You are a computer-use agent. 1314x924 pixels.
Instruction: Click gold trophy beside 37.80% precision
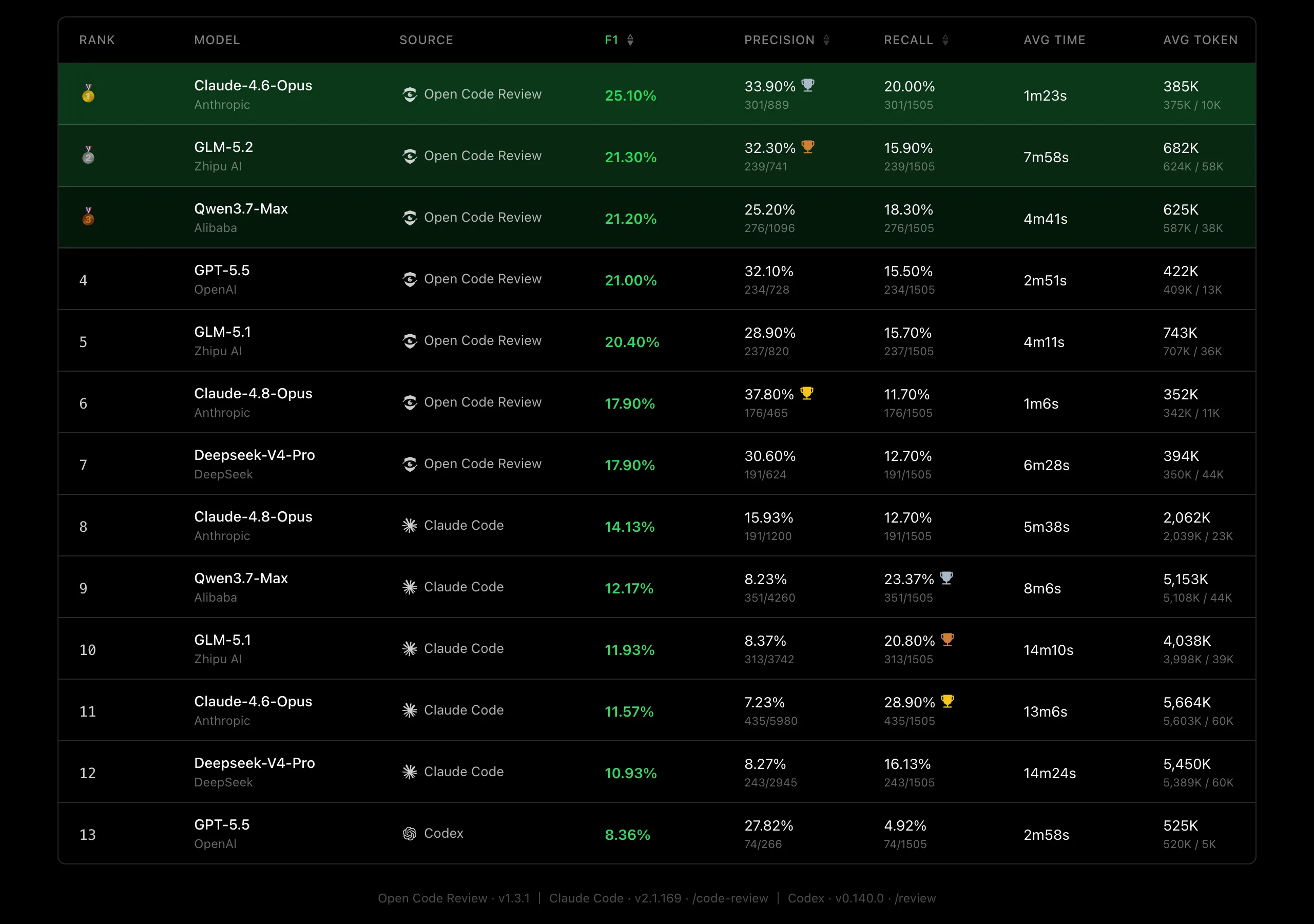tap(806, 393)
